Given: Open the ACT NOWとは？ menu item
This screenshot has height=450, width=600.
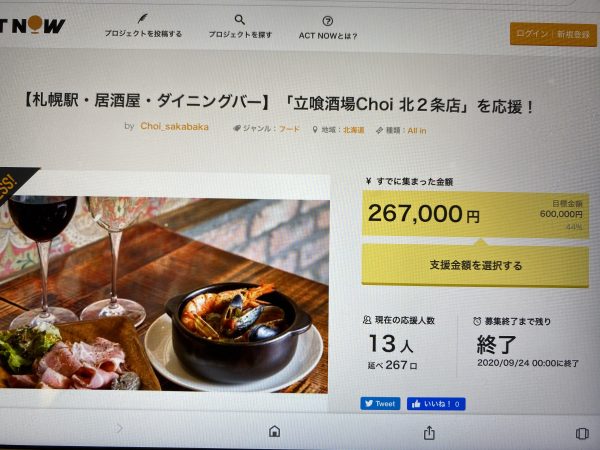Looking at the screenshot, I should pyautogui.click(x=328, y=36).
